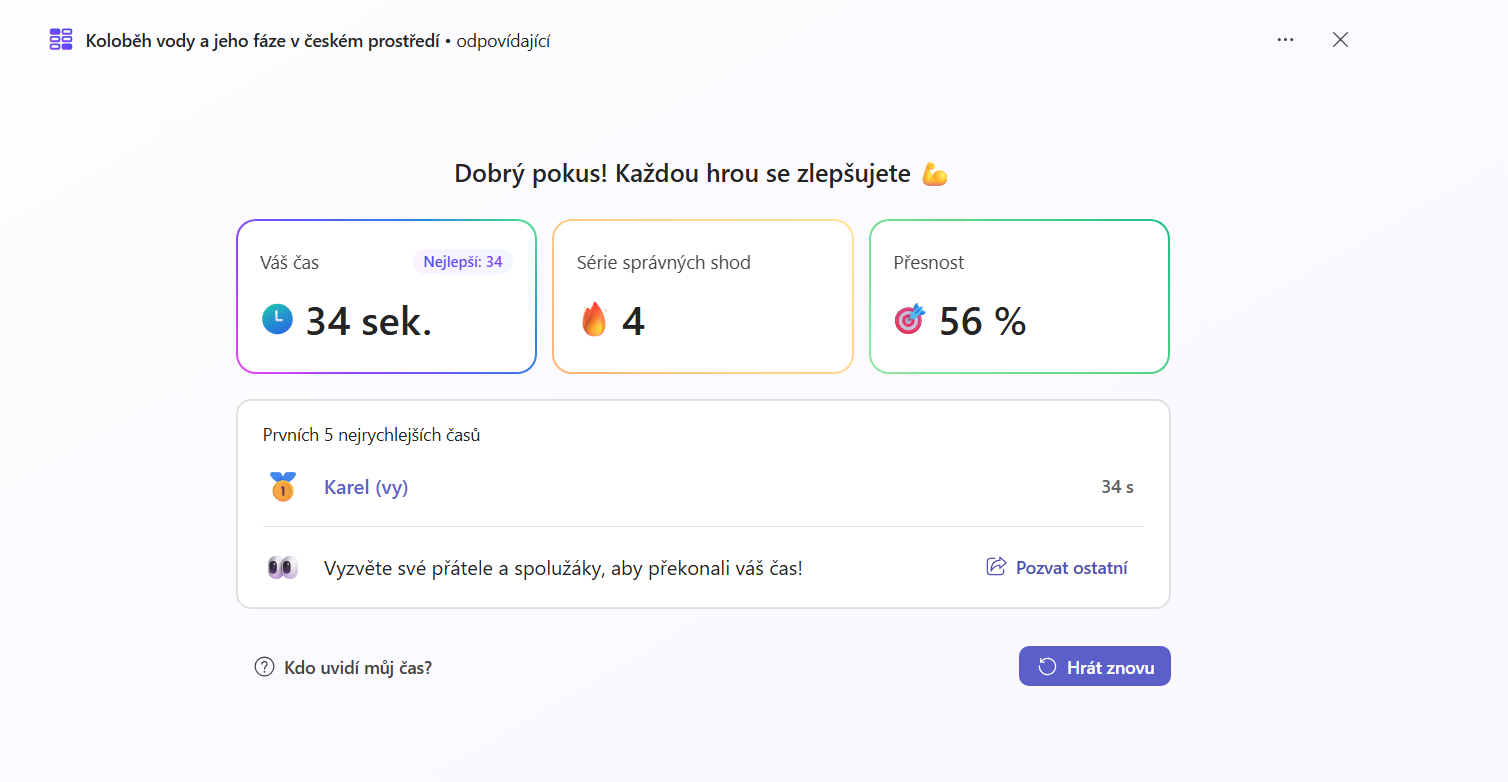Close the results window with X
Screen dimensions: 1508x782
(x=1340, y=40)
